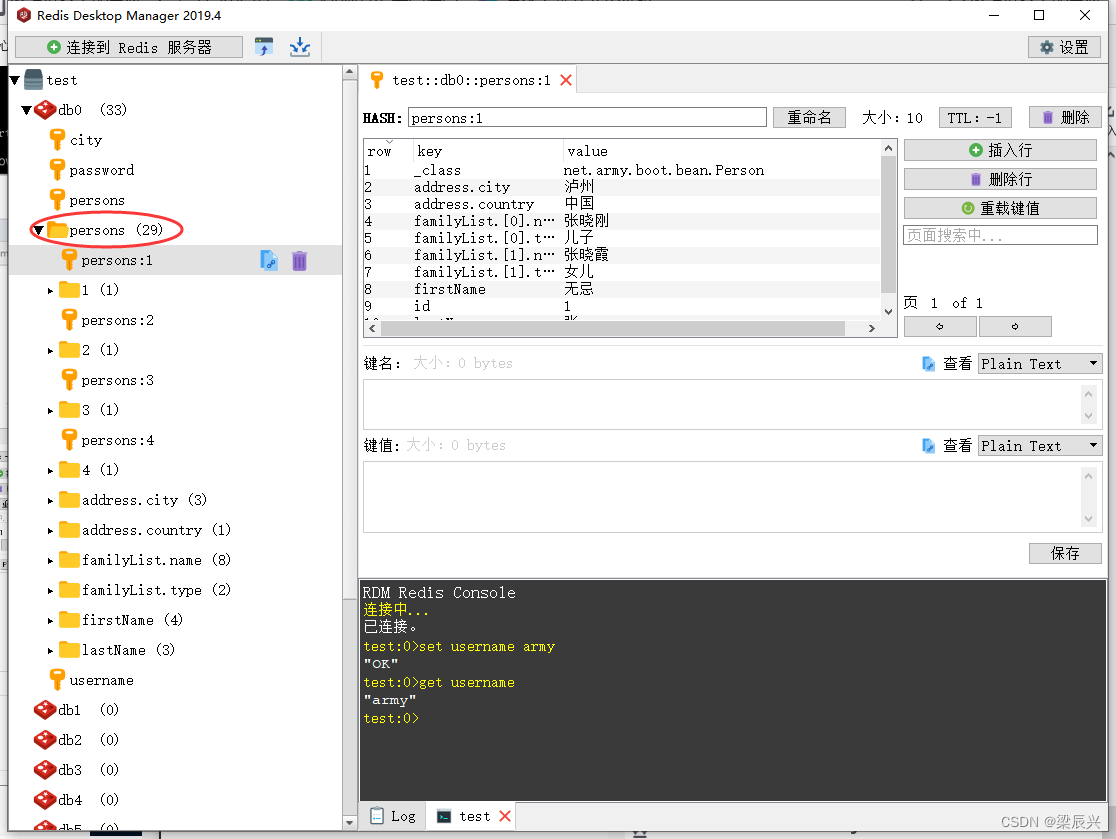Click the tree panel scroll down arrow

tap(349, 822)
